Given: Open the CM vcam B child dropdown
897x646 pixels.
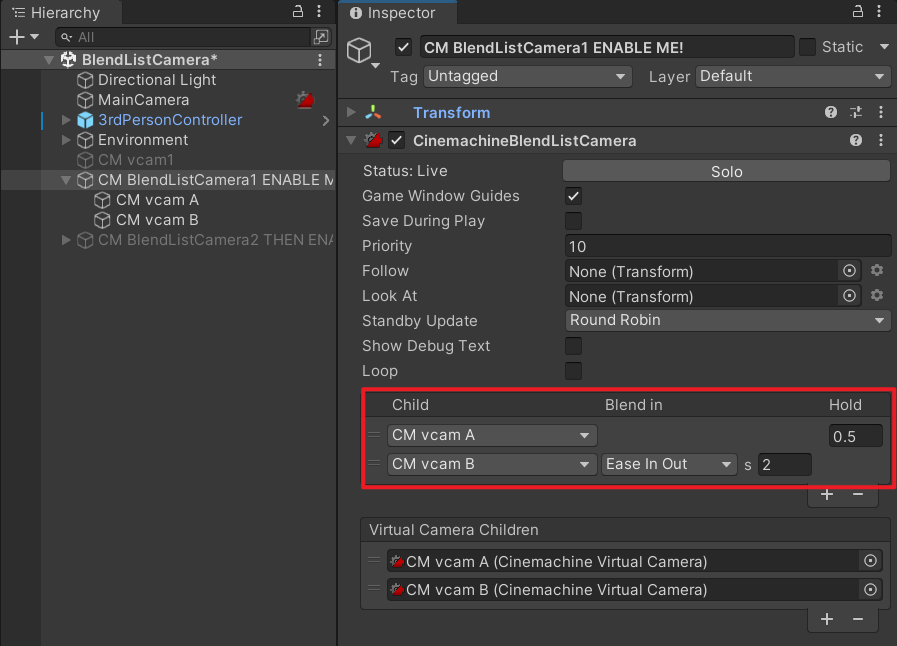Looking at the screenshot, I should click(x=492, y=464).
